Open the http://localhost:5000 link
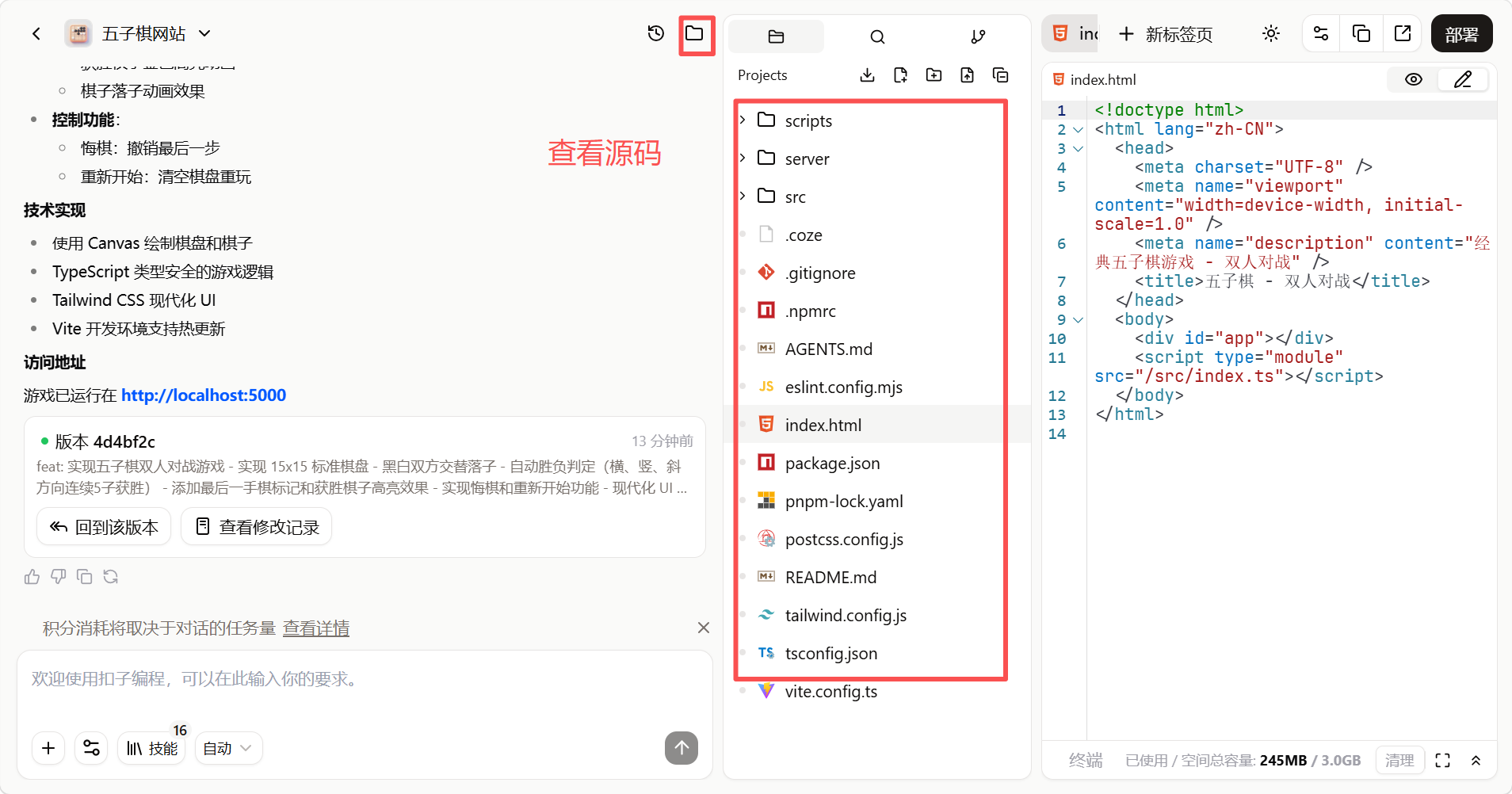Viewport: 1512px width, 794px height. [204, 395]
